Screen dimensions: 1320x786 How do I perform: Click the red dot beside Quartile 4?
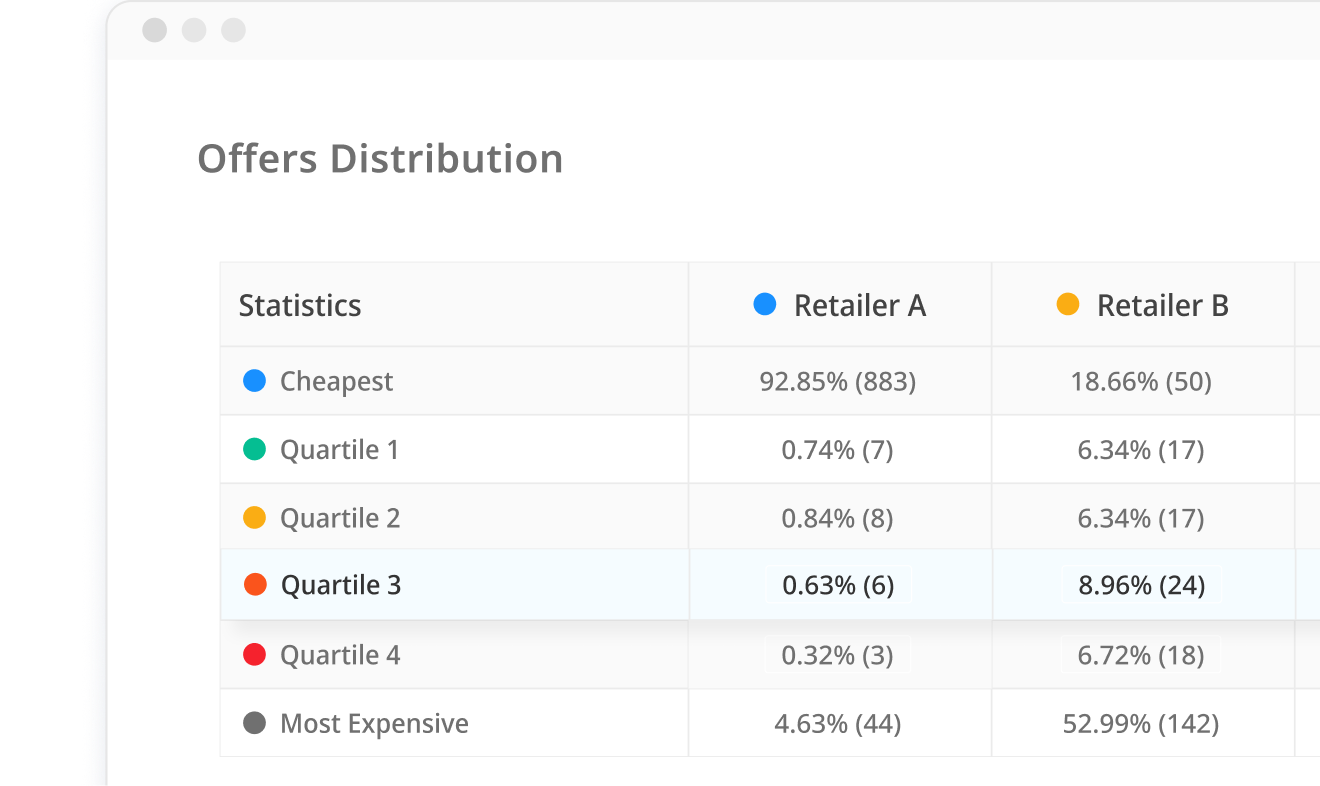tap(253, 654)
